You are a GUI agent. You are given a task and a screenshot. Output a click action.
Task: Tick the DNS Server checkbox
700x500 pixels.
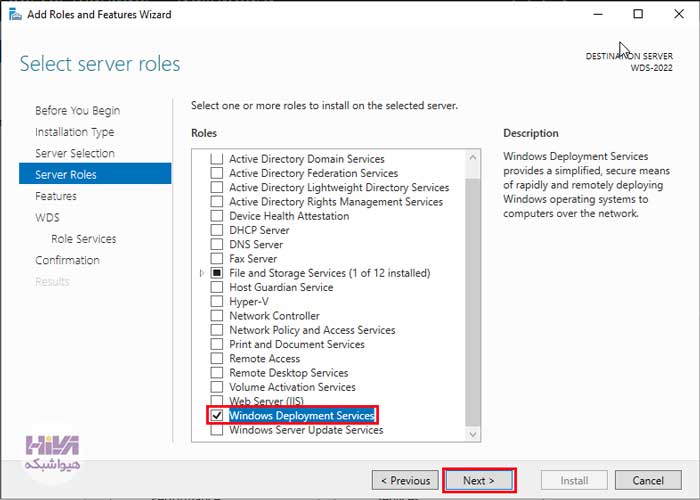(x=217, y=245)
